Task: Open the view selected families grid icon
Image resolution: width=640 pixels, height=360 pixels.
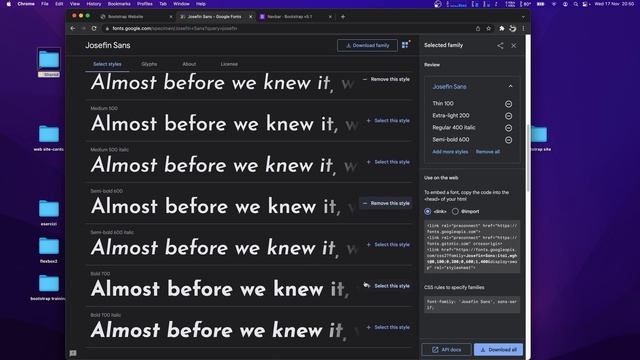Action: click(405, 45)
